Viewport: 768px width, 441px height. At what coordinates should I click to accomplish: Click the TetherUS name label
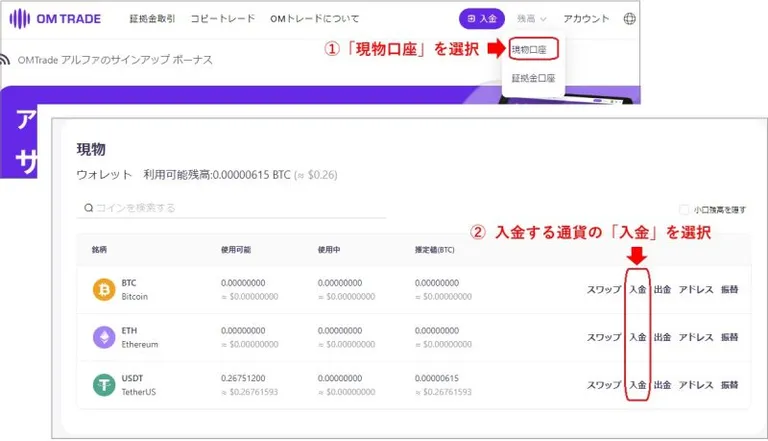tap(139, 392)
